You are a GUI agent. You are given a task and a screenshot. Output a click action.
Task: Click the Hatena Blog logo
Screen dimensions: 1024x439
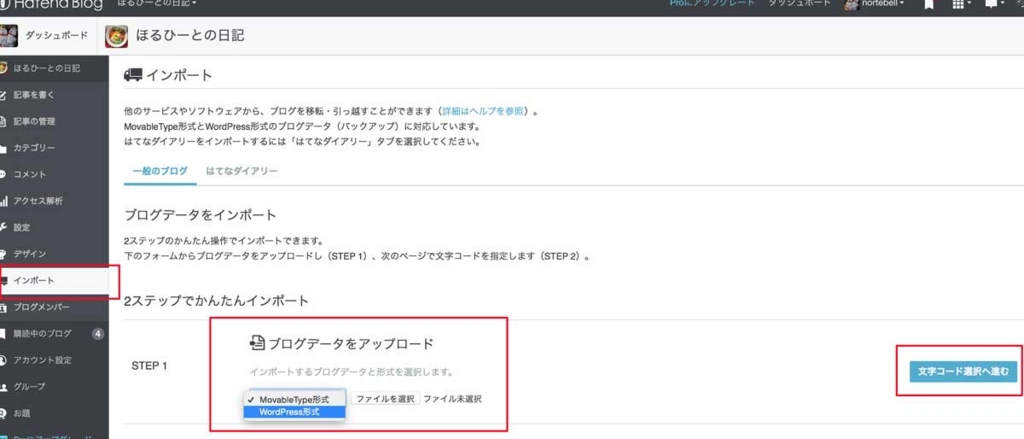tap(52, 5)
